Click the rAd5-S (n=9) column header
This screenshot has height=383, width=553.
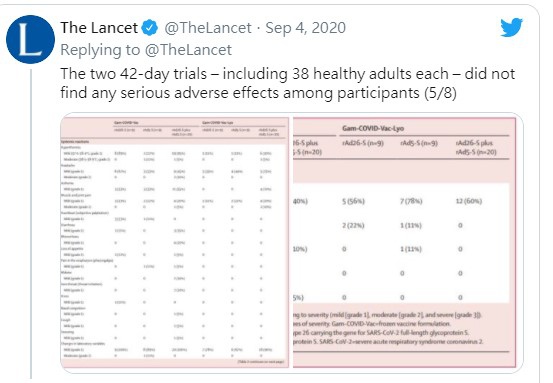click(x=419, y=143)
